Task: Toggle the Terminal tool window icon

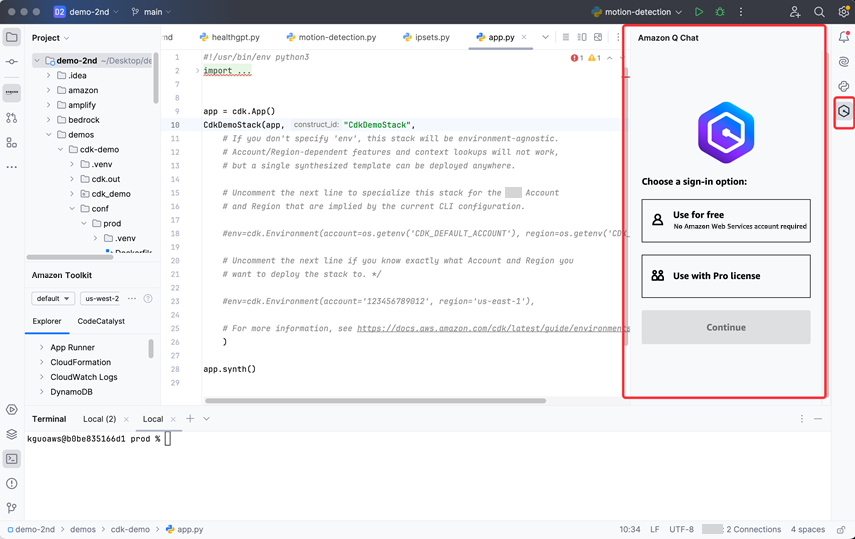Action: [x=11, y=459]
